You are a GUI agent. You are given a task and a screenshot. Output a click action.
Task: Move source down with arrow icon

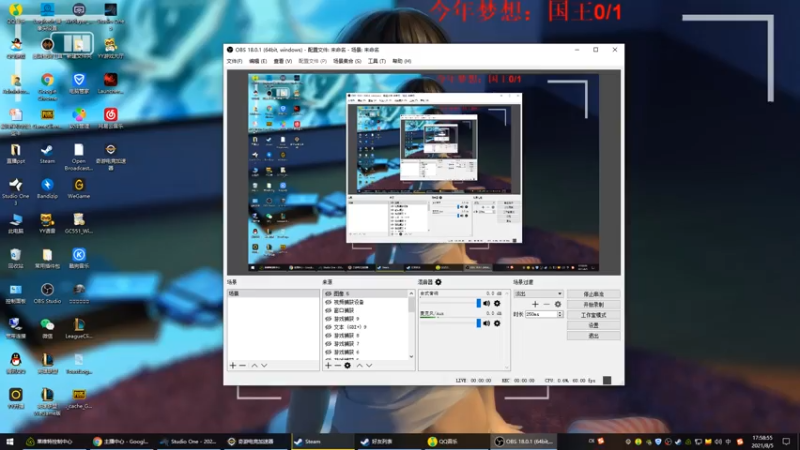(x=369, y=366)
